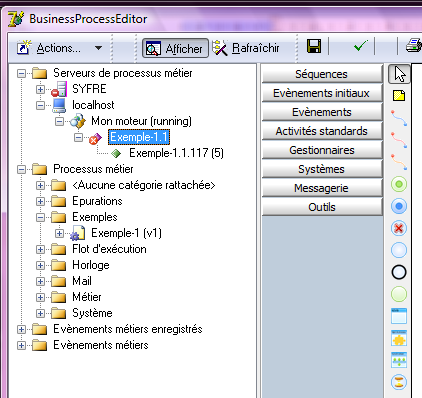The image size is (422, 398).
Task: Open the Evènements palette section
Action: [x=322, y=112]
